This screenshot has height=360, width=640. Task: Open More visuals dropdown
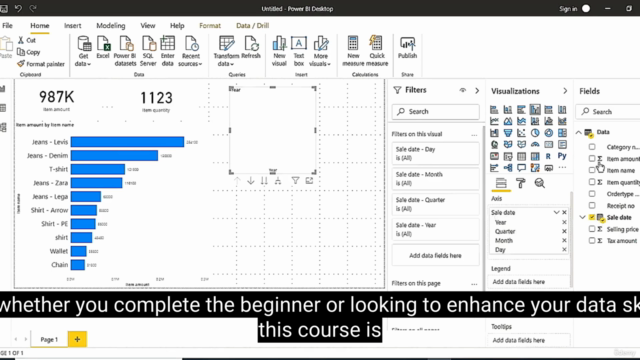point(320,51)
